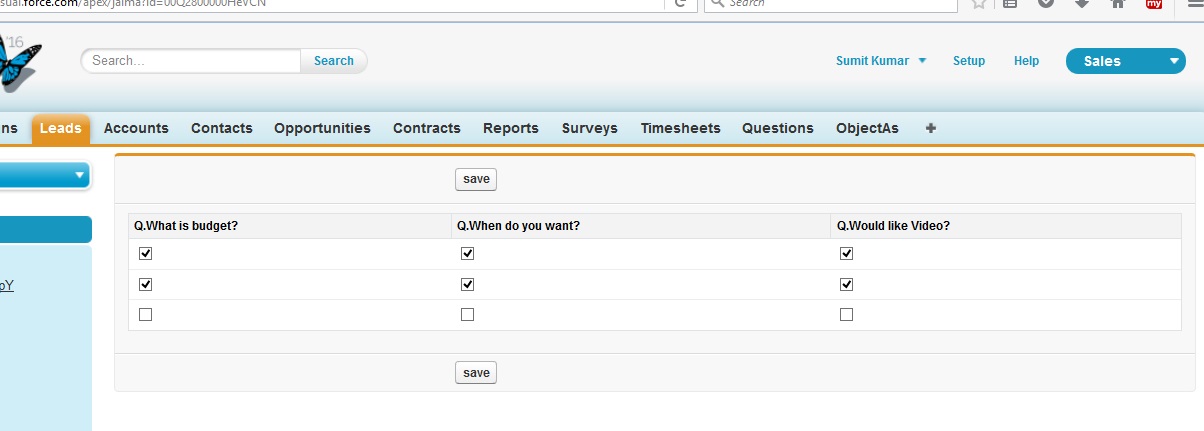Open the browser bookmarks list icon
Viewport: 1204px width, 431px height.
1010,3
